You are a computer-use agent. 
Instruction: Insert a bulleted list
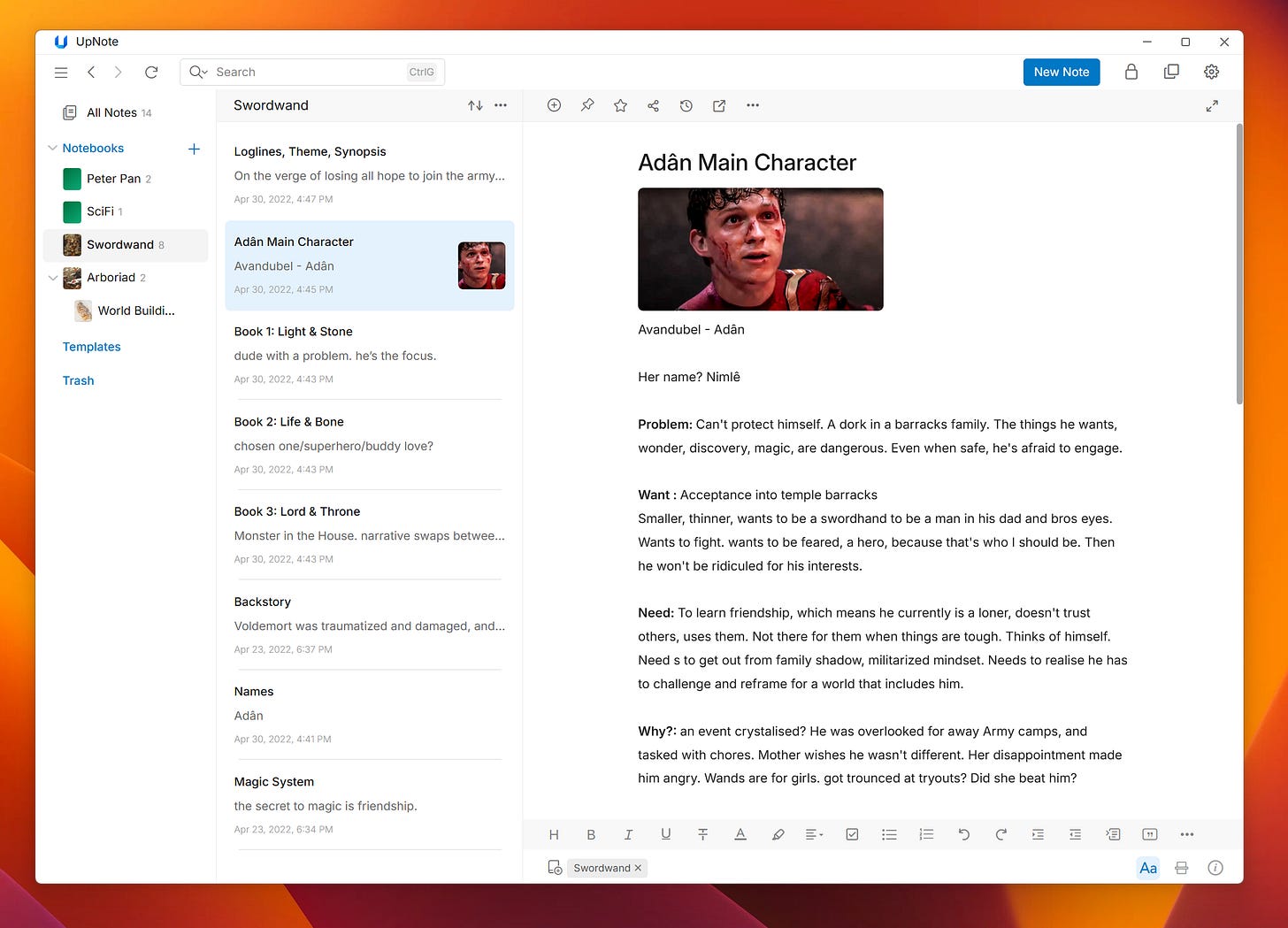(x=889, y=834)
